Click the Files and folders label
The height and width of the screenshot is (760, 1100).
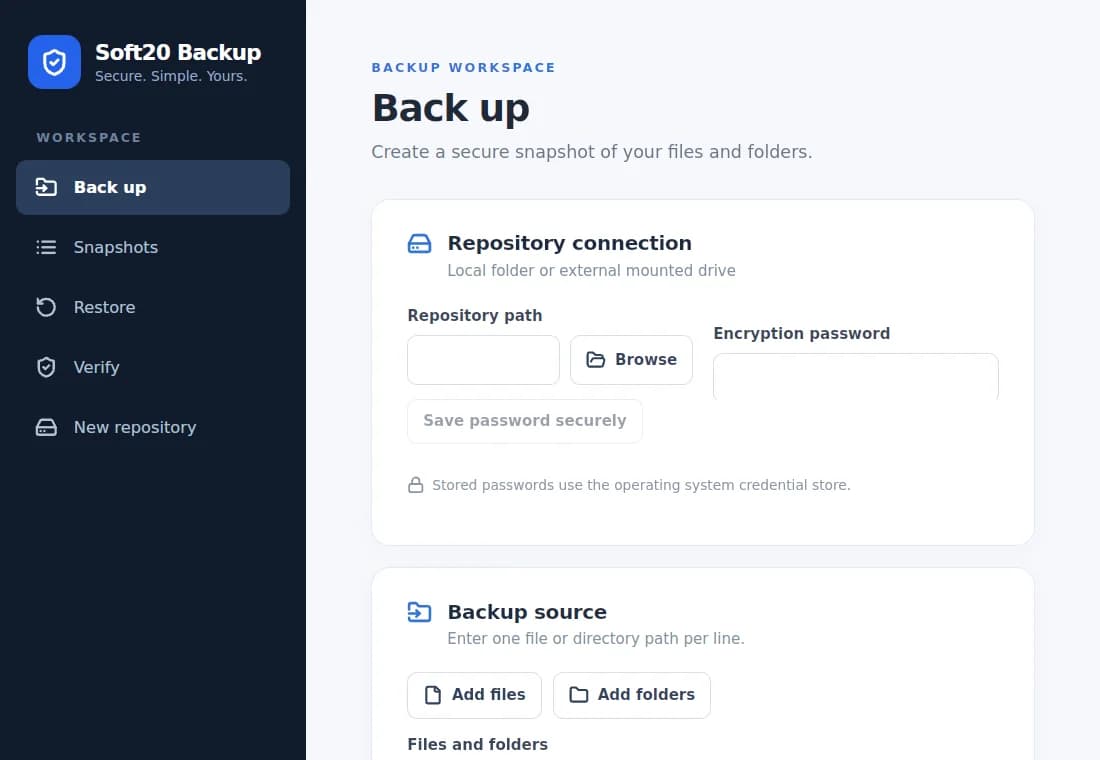[x=478, y=744]
